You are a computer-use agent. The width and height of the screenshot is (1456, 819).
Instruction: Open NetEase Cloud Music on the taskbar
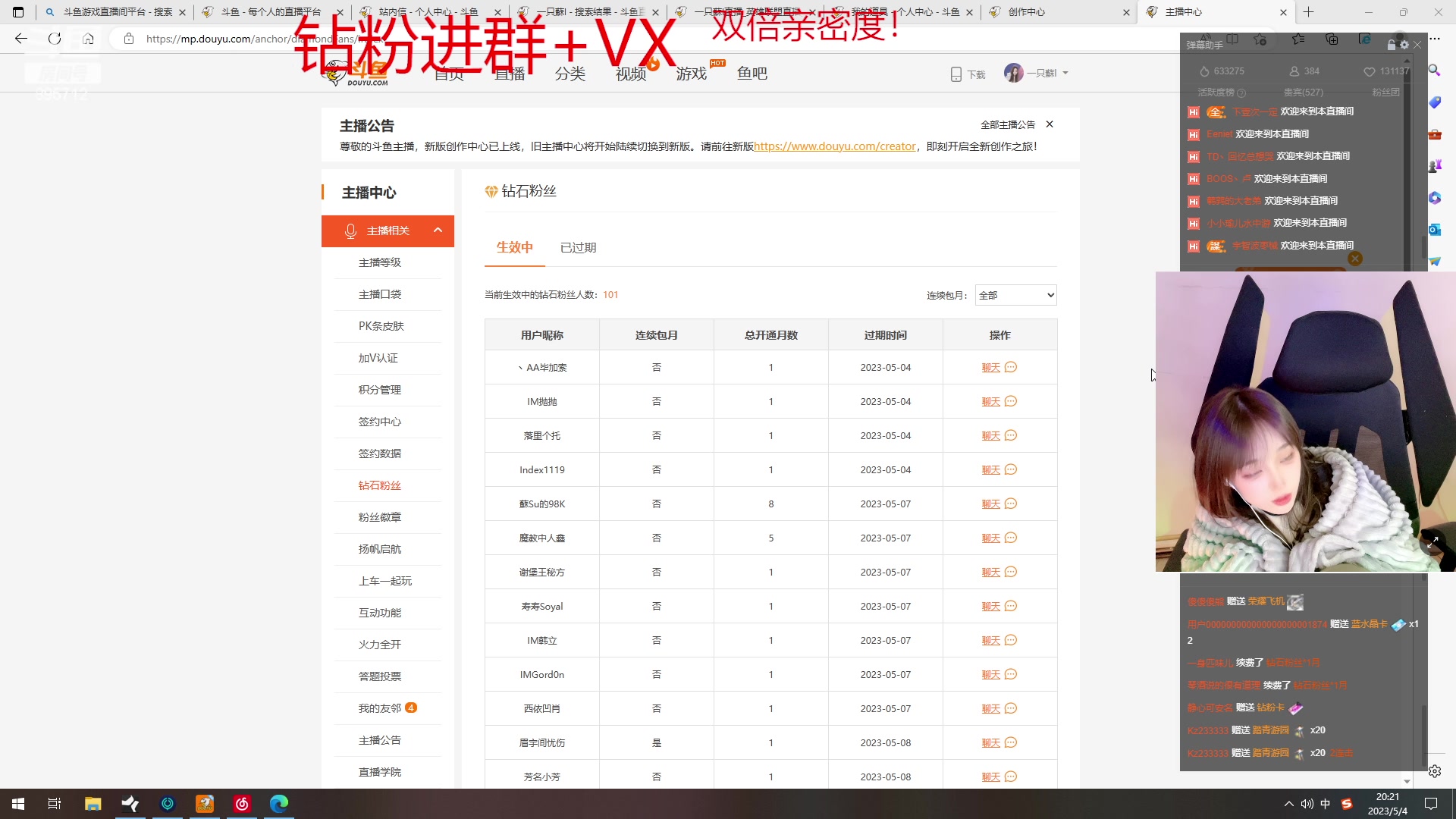pos(242,804)
